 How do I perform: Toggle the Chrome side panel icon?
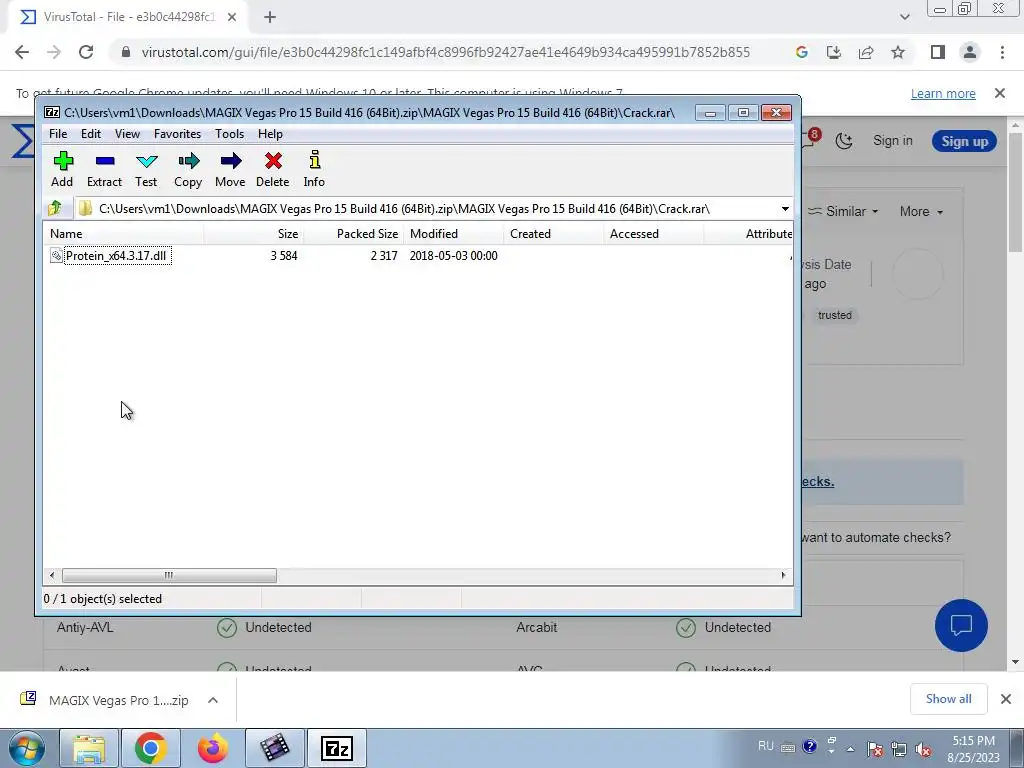[x=938, y=52]
